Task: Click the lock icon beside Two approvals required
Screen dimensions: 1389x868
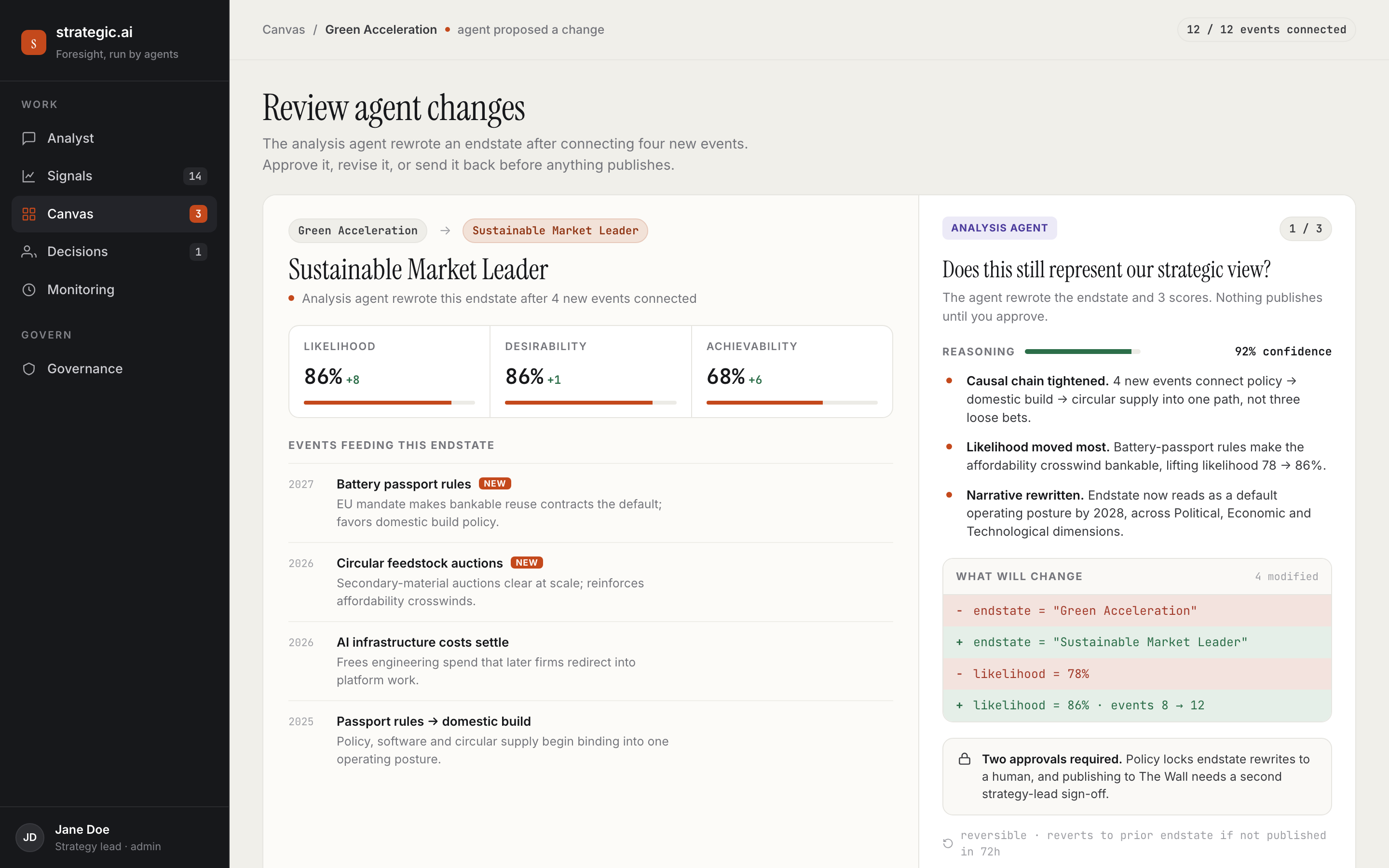Action: [x=964, y=759]
